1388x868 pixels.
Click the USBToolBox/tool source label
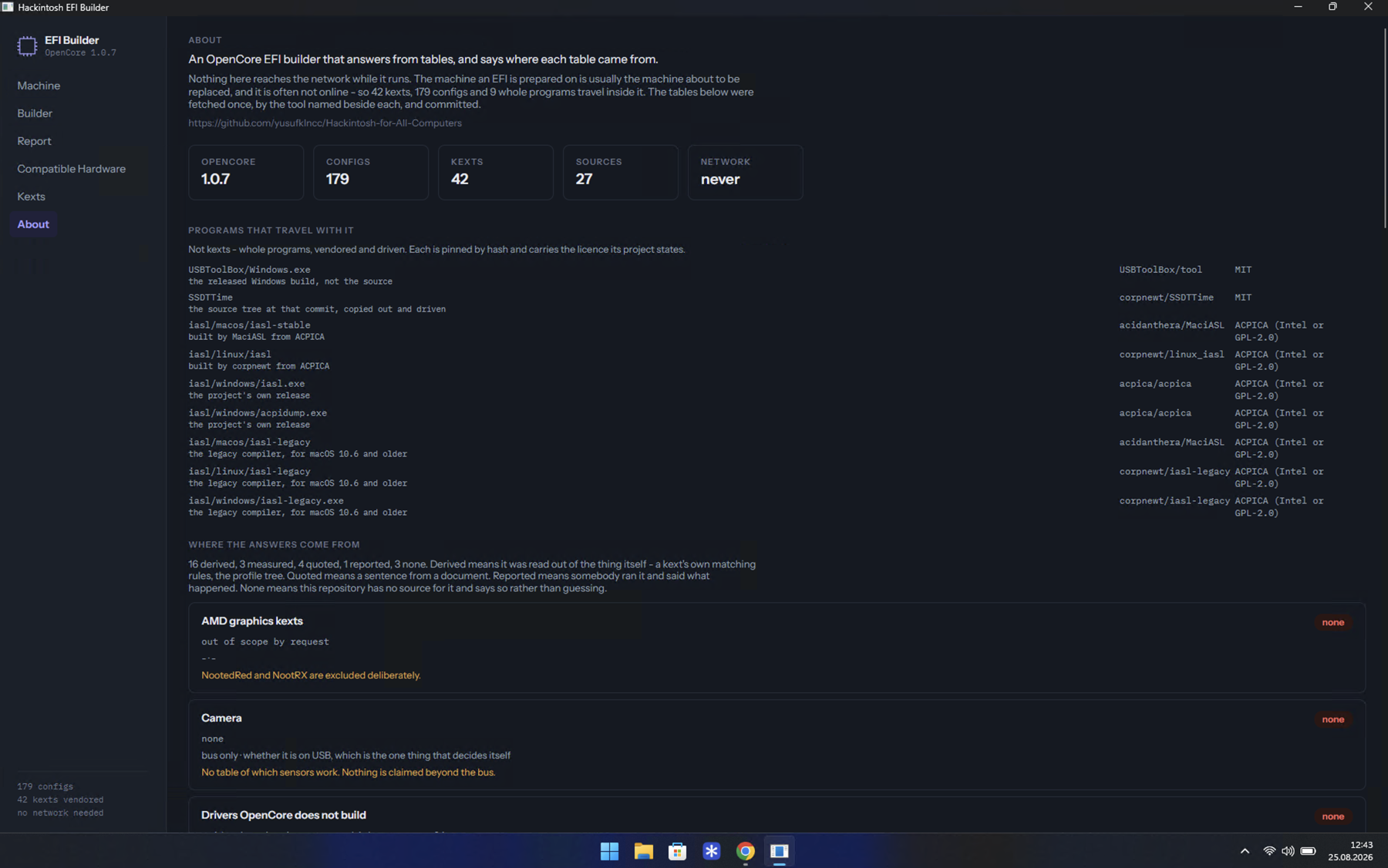tap(1161, 270)
